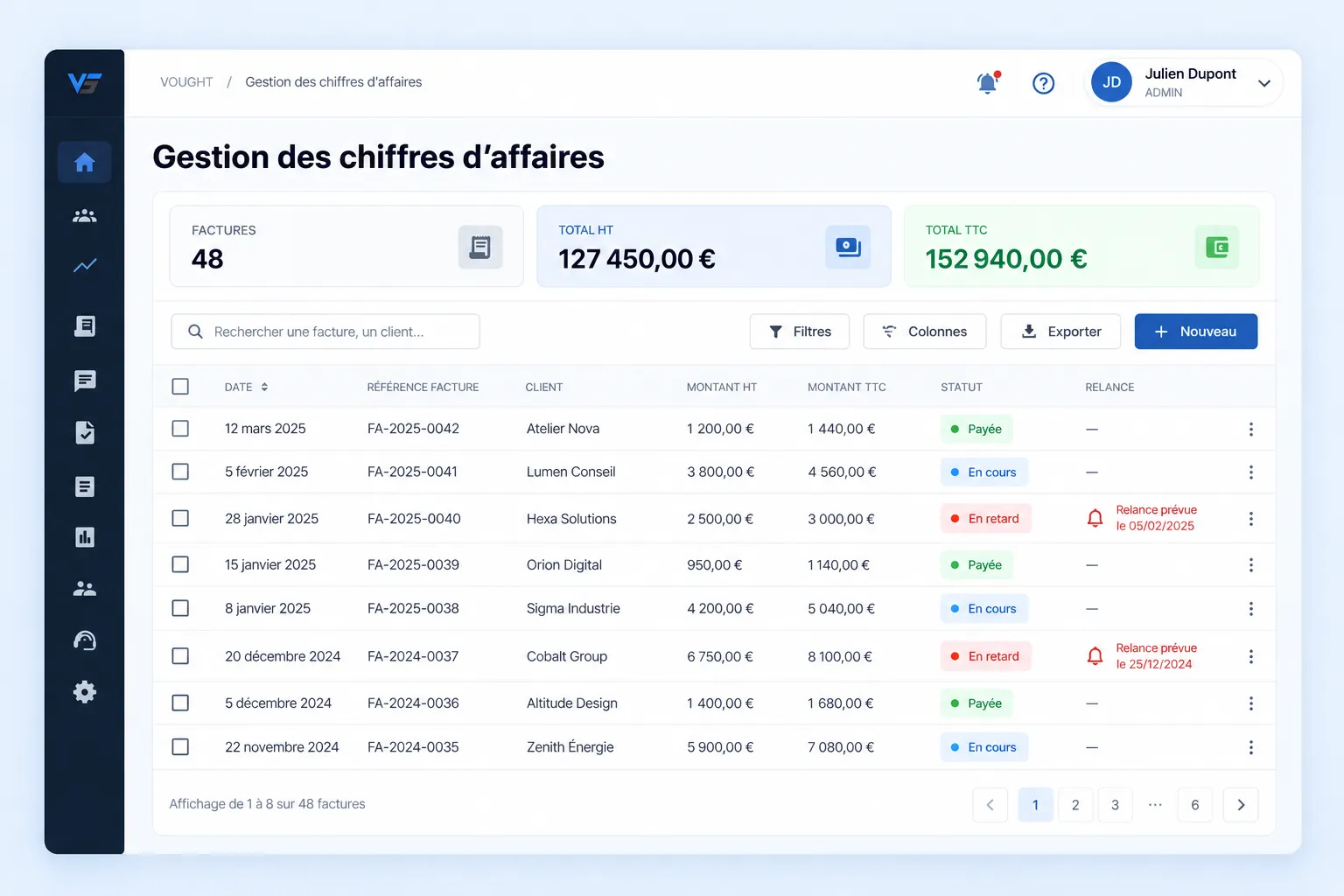Open the pagination ellipsis for more pages
1344x896 pixels.
point(1155,805)
